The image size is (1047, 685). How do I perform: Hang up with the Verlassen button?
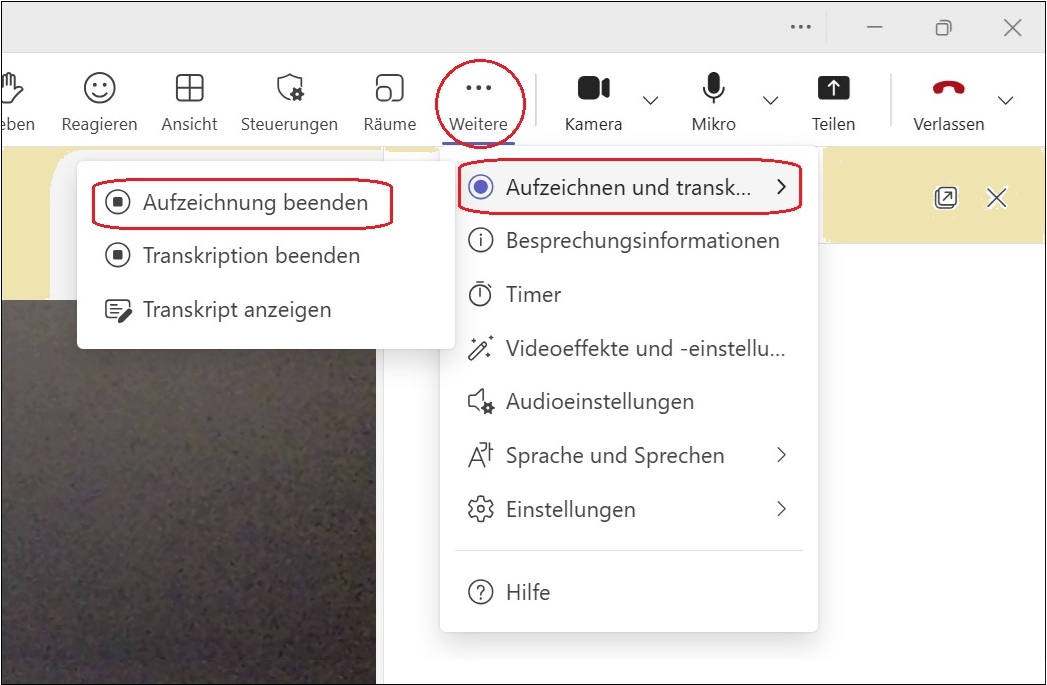tap(948, 101)
